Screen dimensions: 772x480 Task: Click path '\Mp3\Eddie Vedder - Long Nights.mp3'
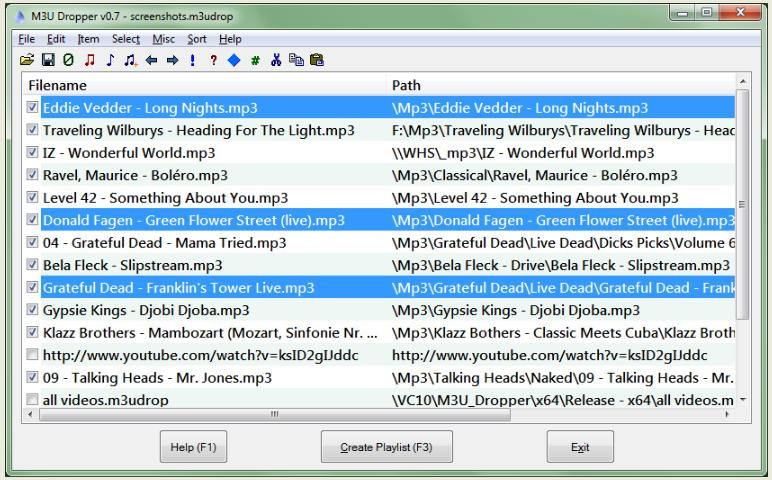click(520, 108)
